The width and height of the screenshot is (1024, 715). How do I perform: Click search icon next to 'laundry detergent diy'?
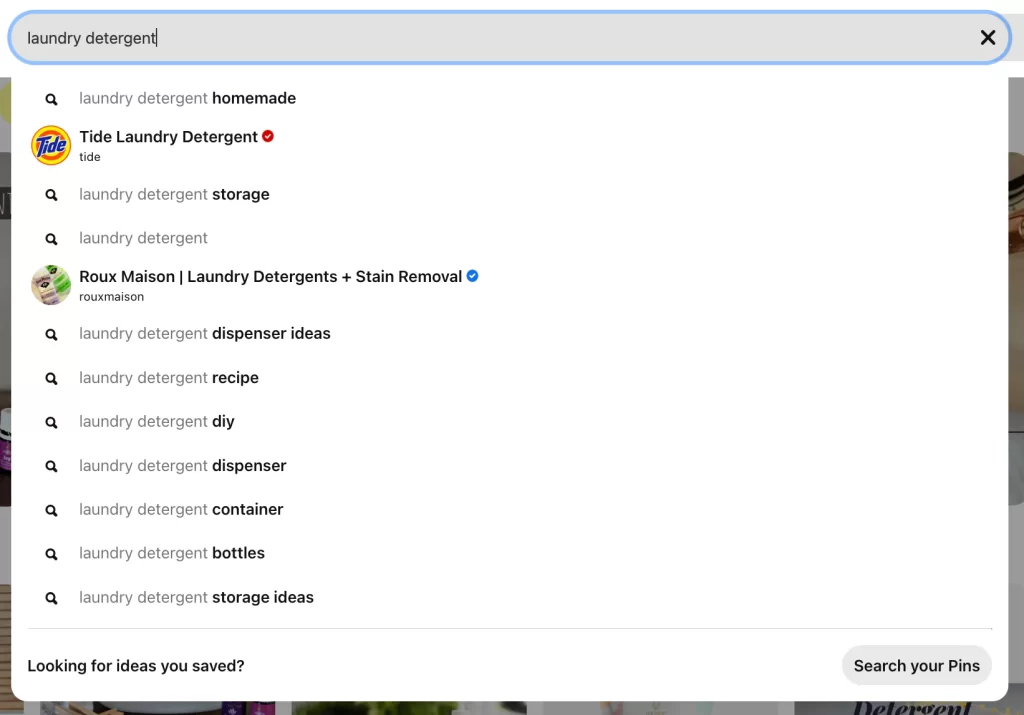coord(51,422)
